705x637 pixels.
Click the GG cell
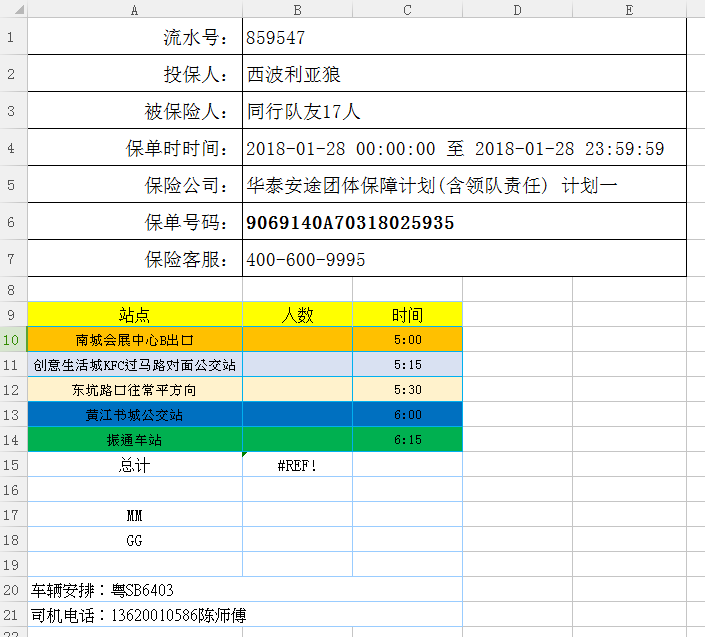135,539
